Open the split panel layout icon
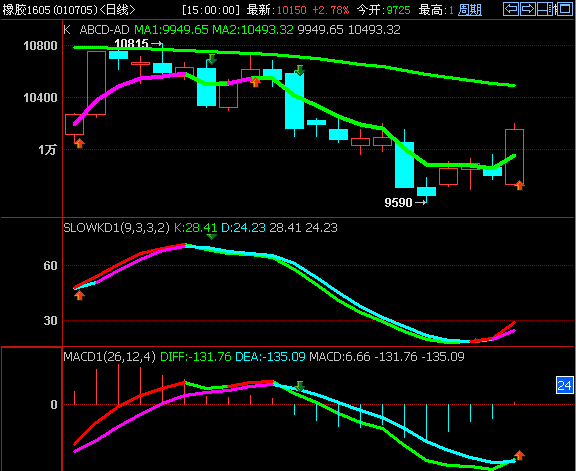 (545, 9)
